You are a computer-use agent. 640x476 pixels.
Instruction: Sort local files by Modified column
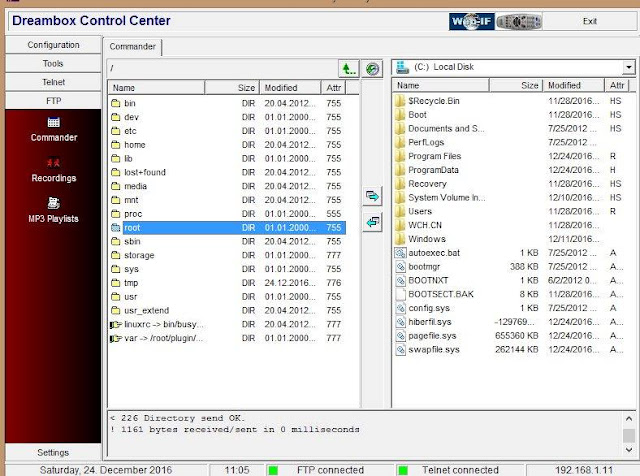(x=573, y=85)
